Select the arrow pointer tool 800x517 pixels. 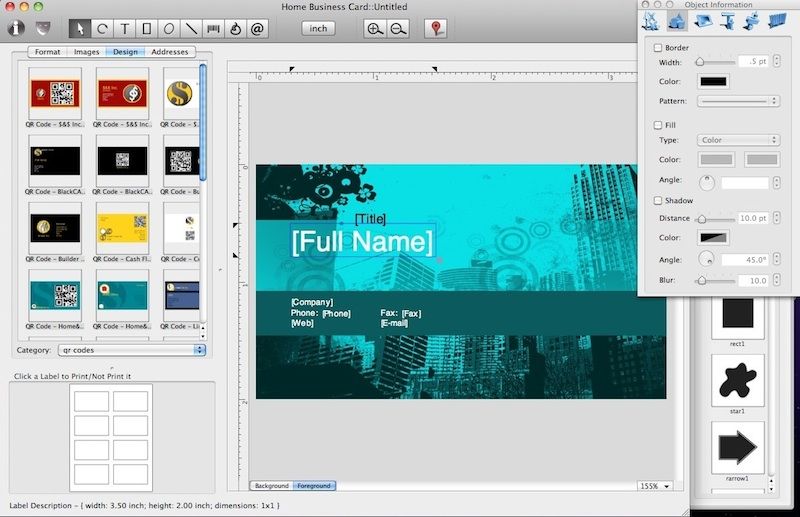[80, 29]
